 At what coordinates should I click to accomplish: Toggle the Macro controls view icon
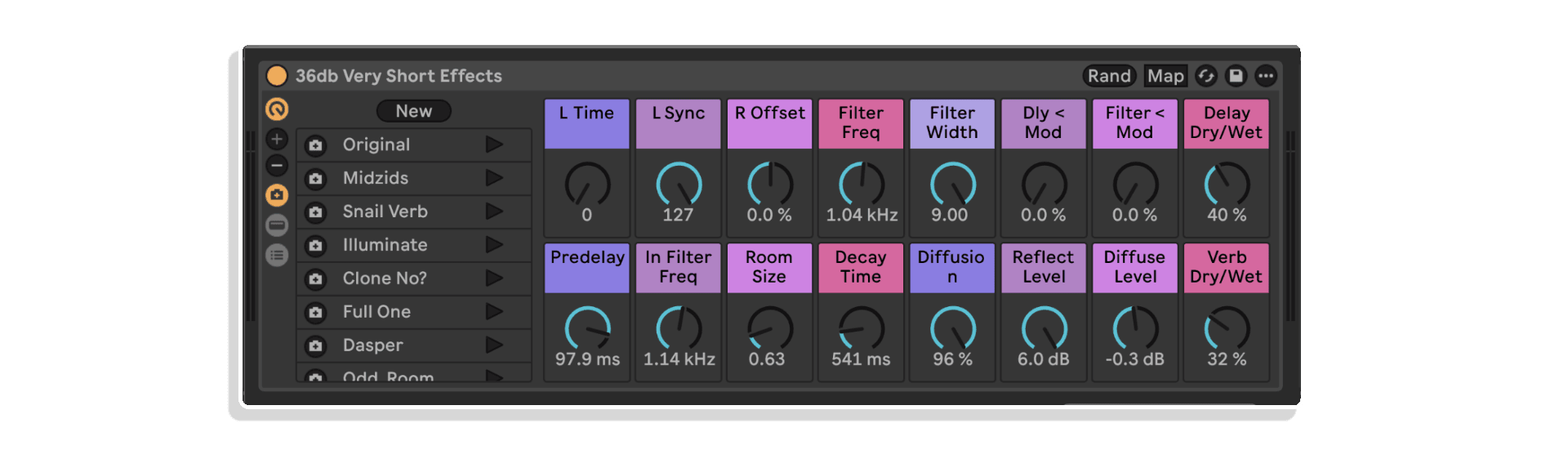(277, 109)
